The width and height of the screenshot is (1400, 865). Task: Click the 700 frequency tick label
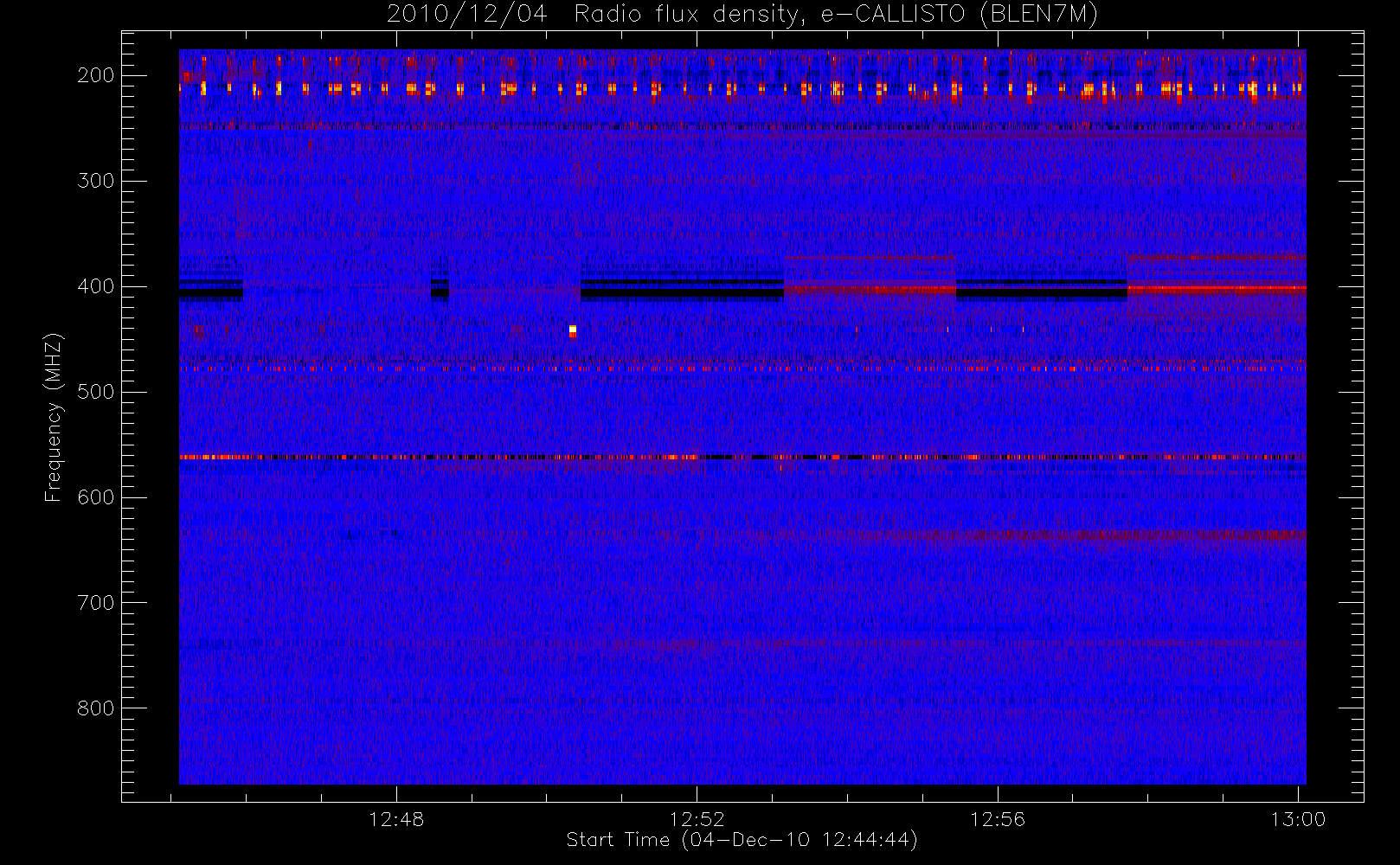(x=95, y=603)
